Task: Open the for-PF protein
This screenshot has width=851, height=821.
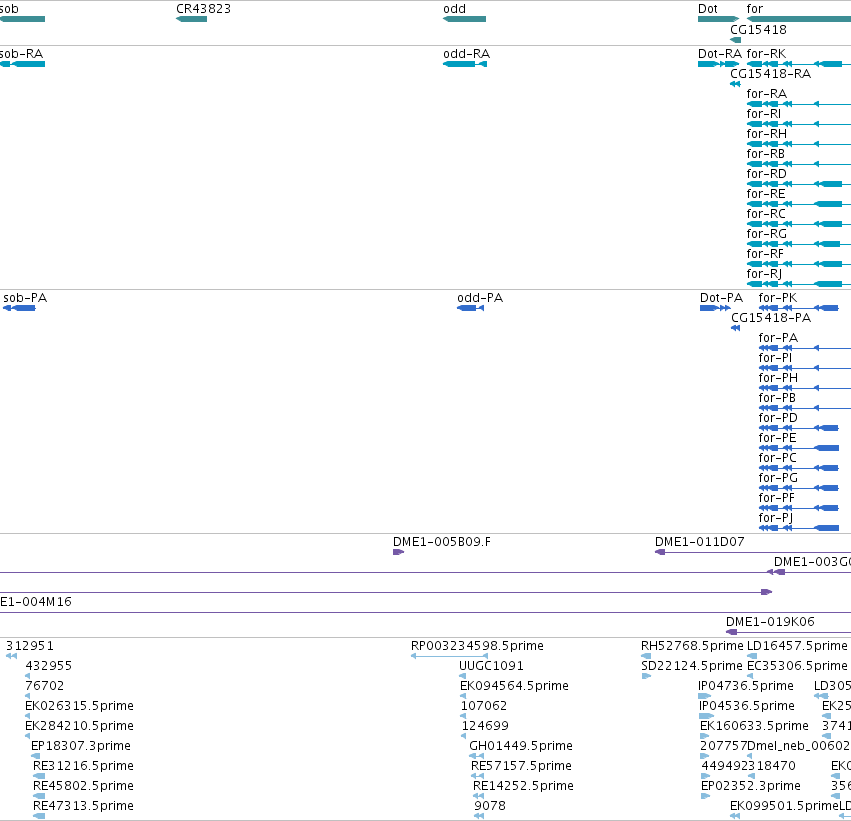Action: [x=799, y=508]
